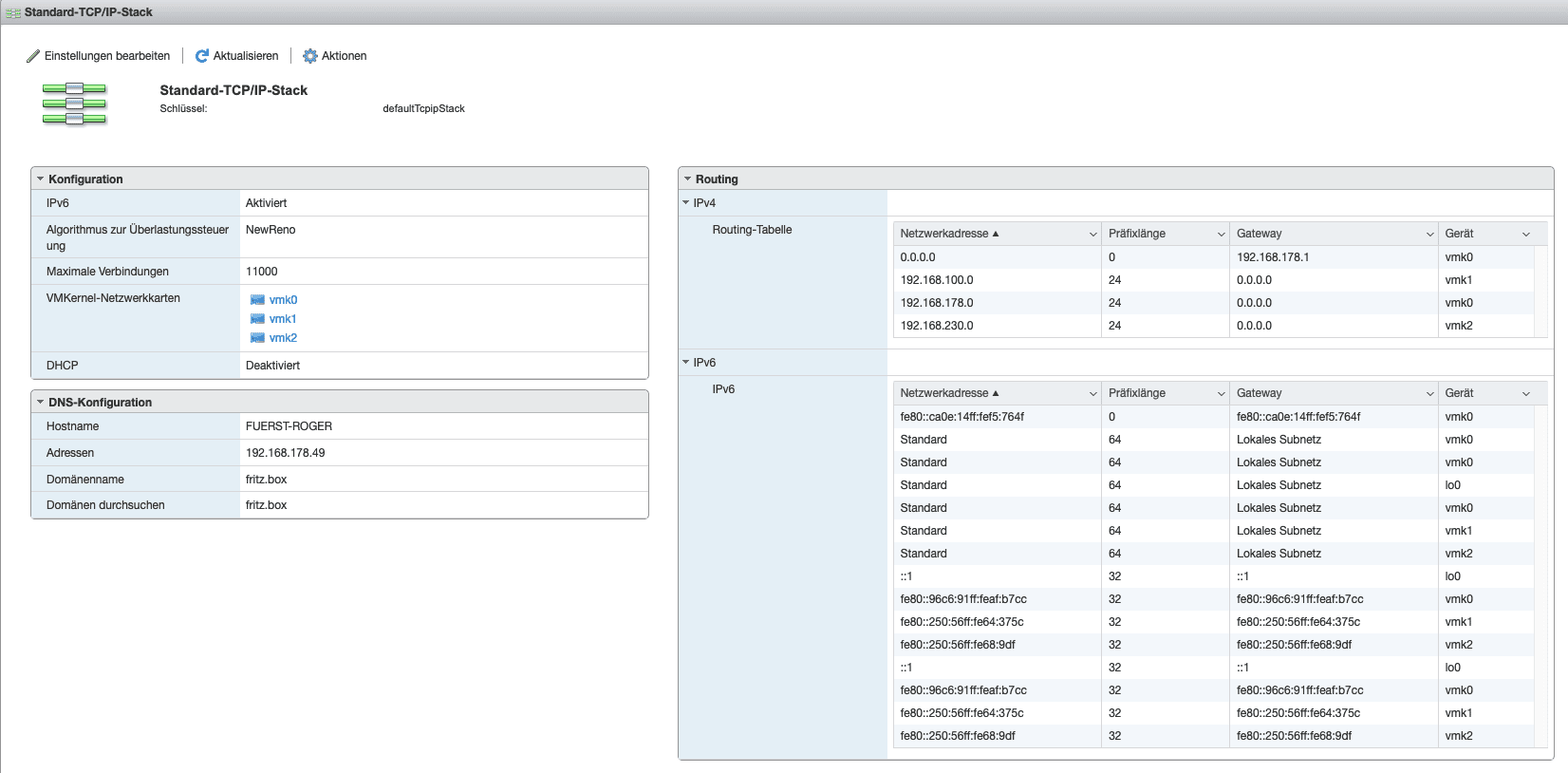1568x773 pixels.
Task: Collapse the Routing panel
Action: 687,179
